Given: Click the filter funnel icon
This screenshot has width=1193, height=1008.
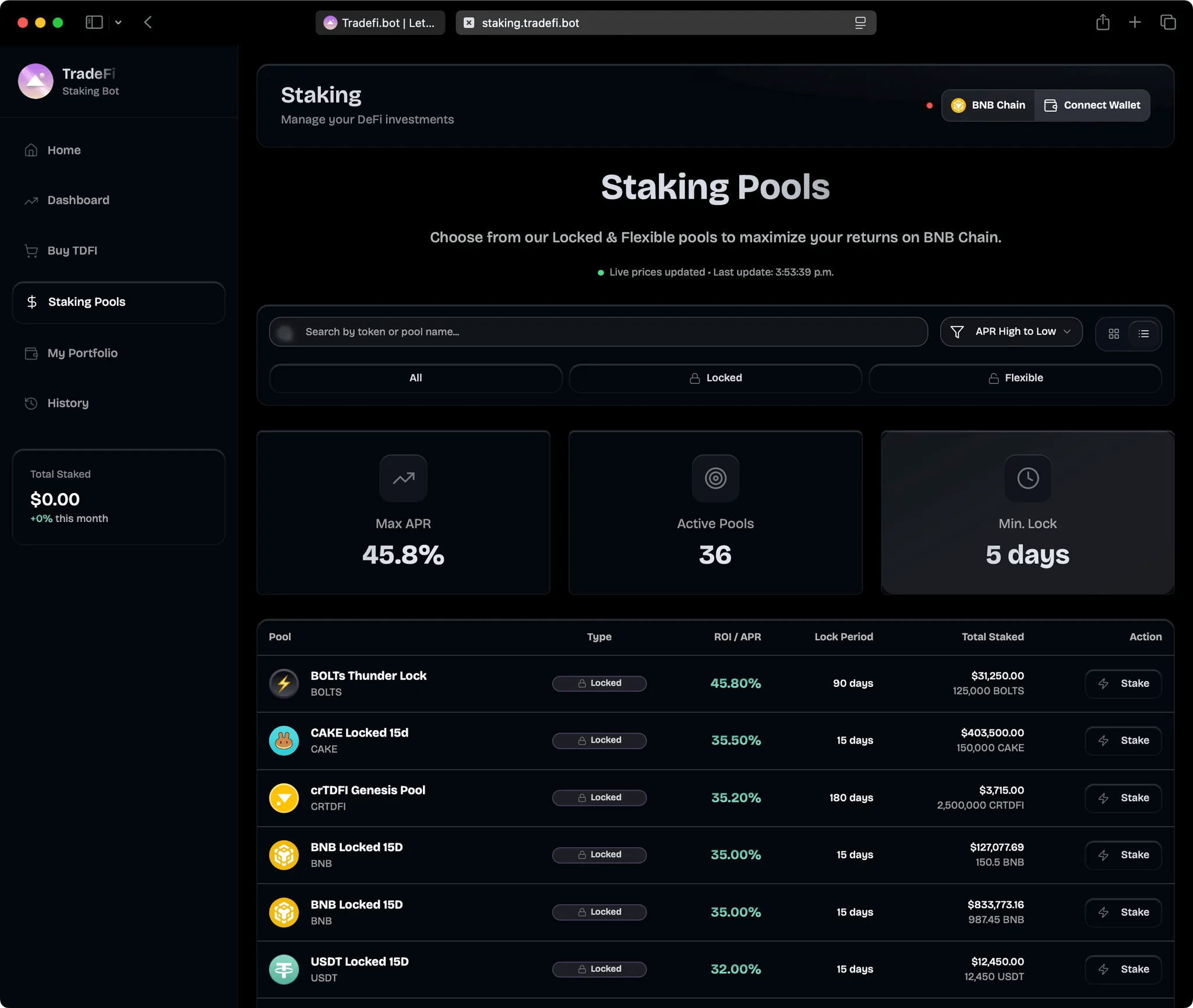Looking at the screenshot, I should 956,332.
